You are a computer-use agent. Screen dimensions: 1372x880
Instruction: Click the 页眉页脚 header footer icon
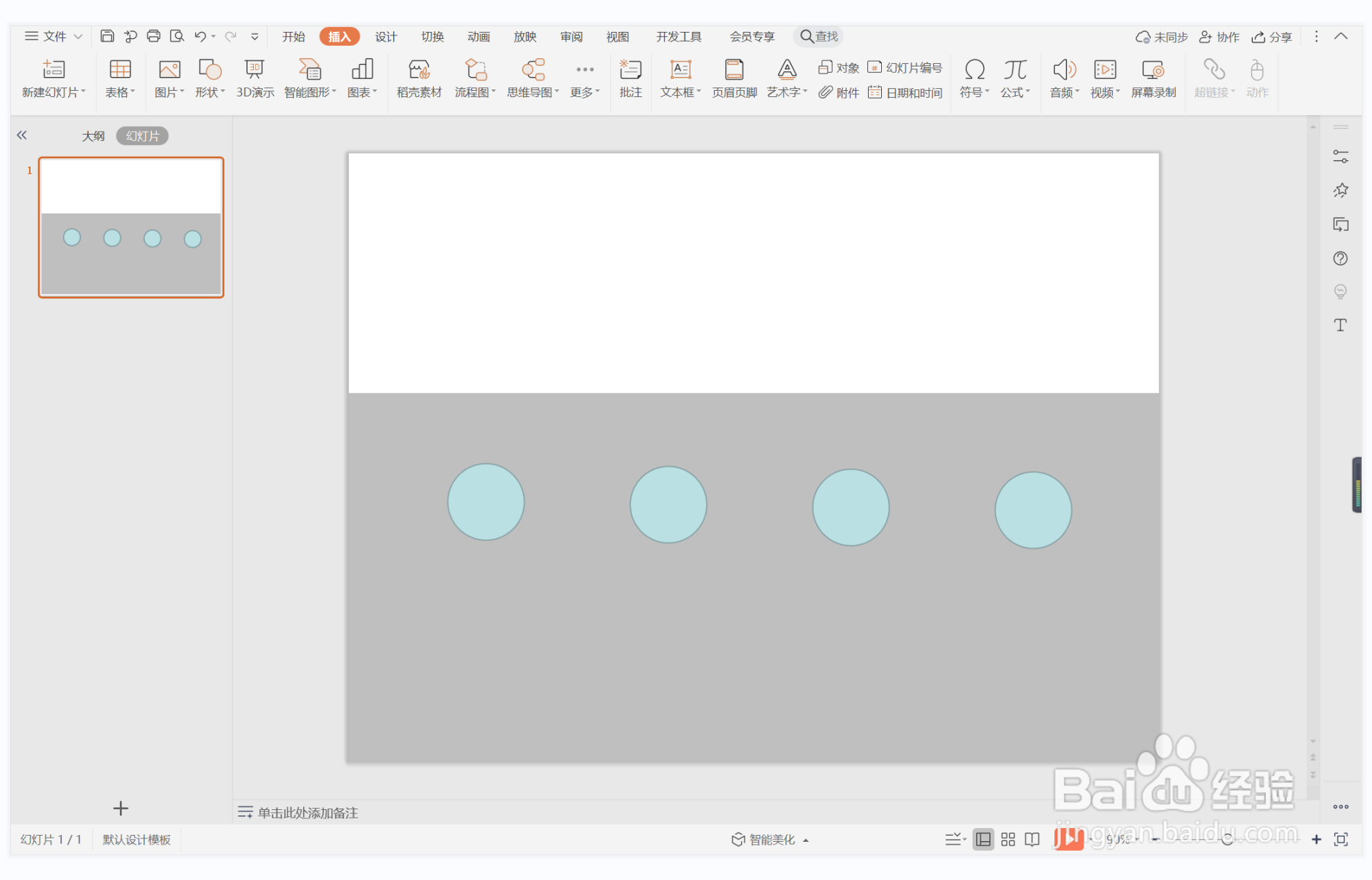(733, 70)
